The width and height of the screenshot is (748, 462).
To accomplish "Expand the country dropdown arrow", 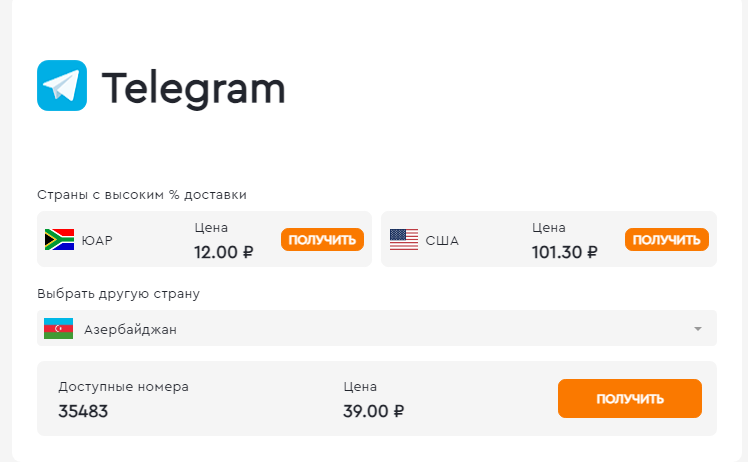I will (697, 329).
